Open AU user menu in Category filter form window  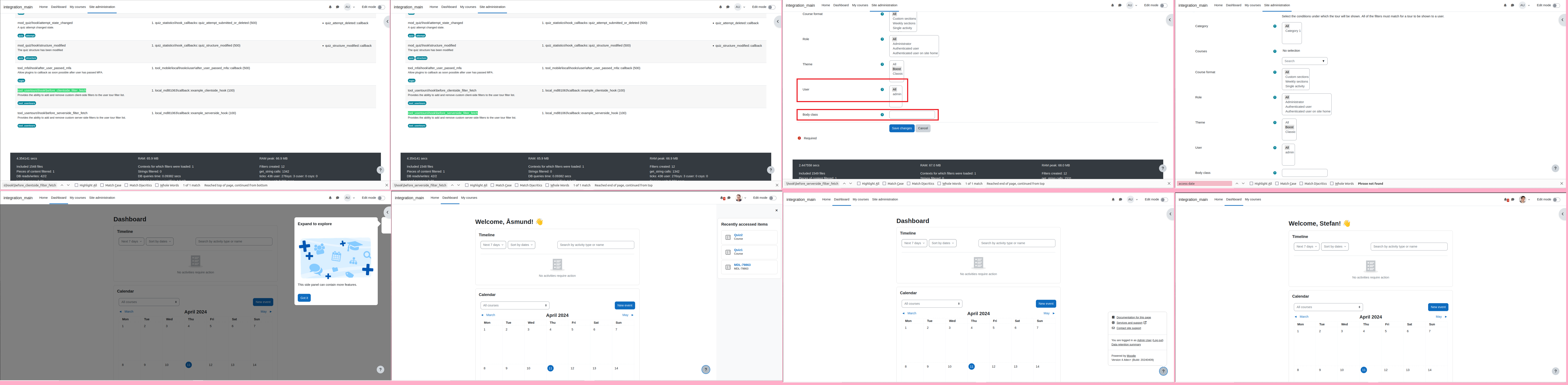[x=1524, y=5]
